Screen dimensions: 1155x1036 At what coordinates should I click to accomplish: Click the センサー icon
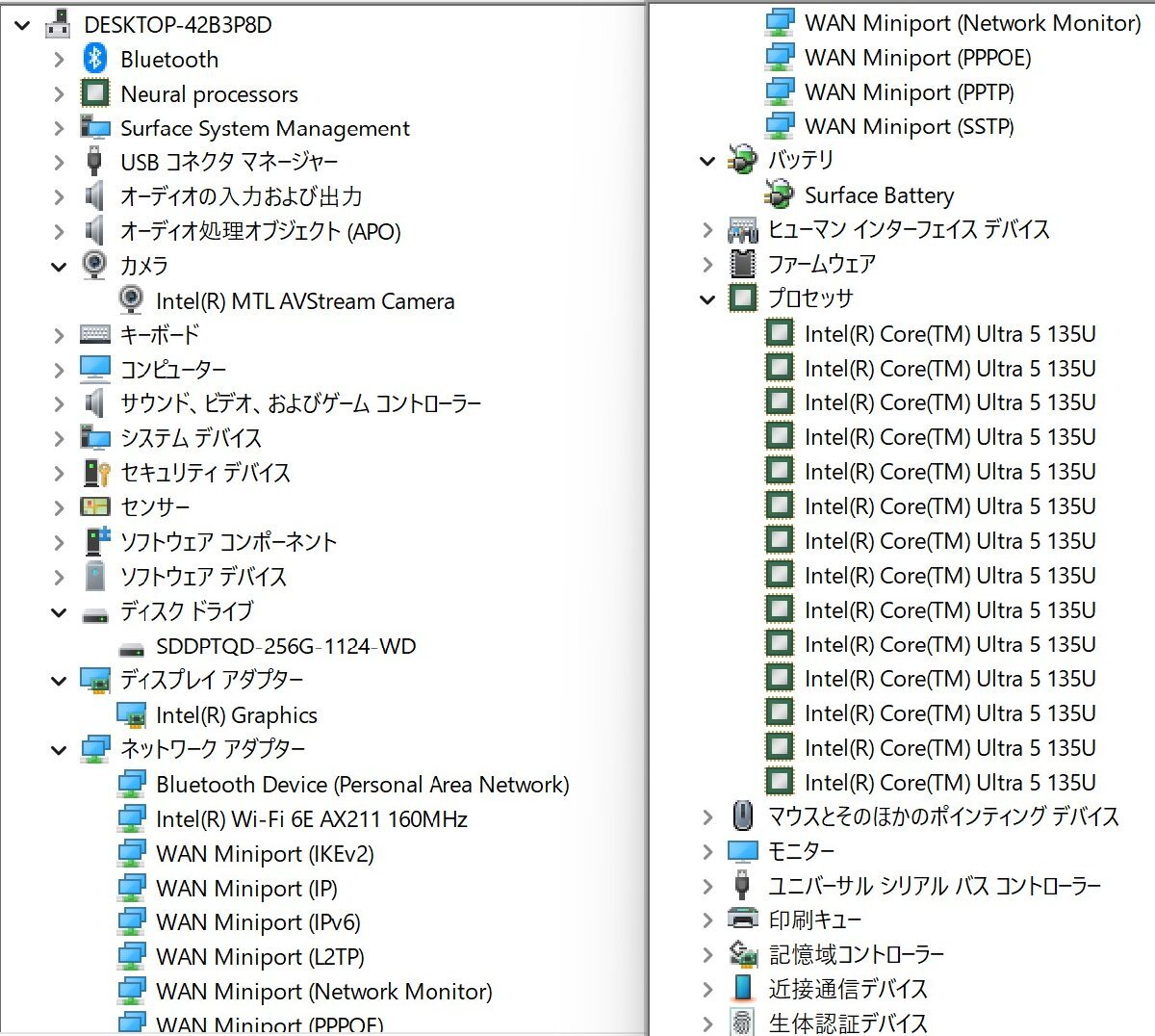[x=94, y=506]
